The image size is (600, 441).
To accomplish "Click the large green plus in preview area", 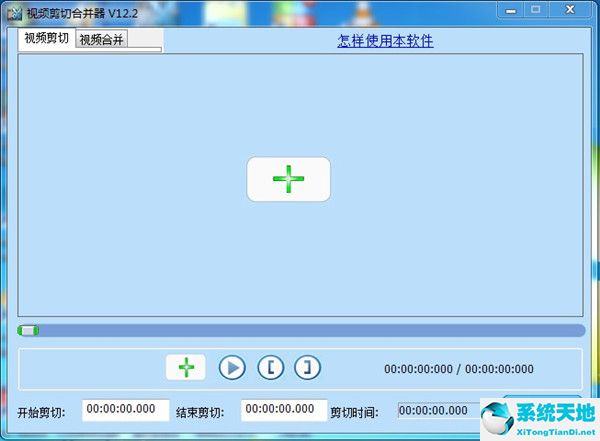I will 289,179.
